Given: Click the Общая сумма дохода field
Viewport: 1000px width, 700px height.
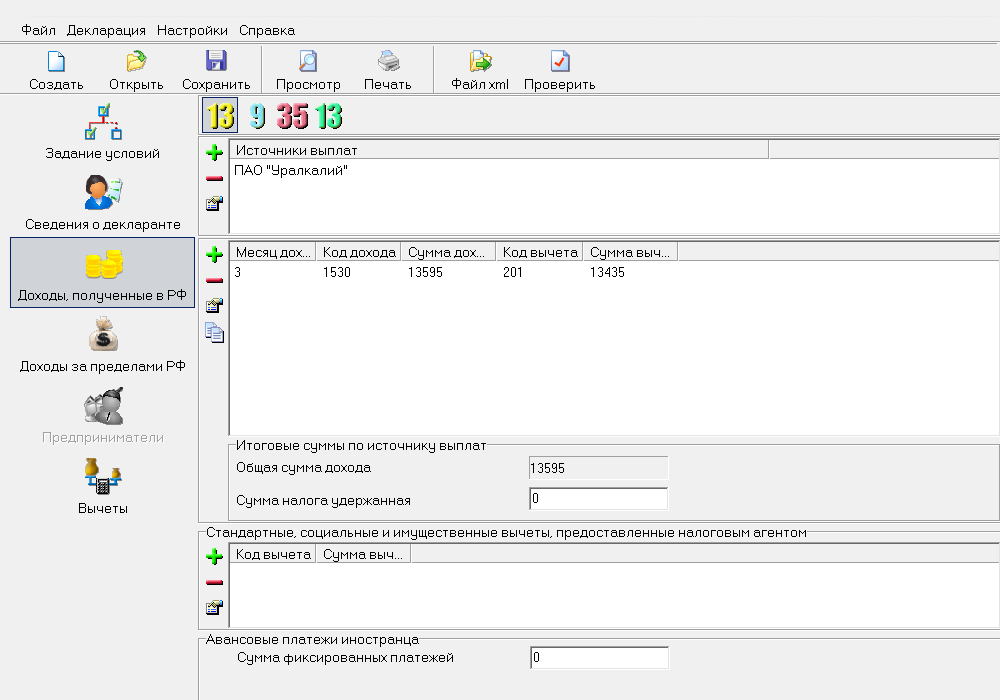Looking at the screenshot, I should (598, 468).
